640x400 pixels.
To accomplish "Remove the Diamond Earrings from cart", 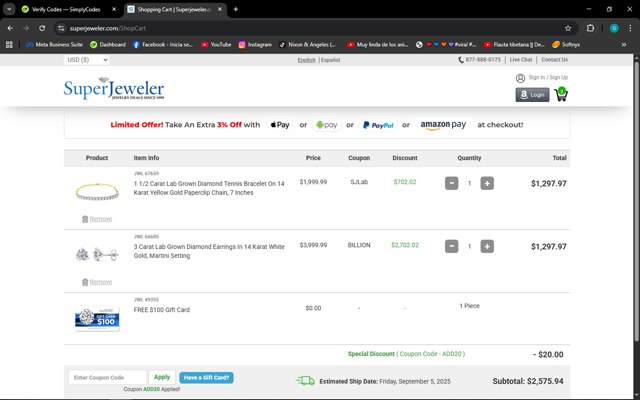I will tap(100, 282).
